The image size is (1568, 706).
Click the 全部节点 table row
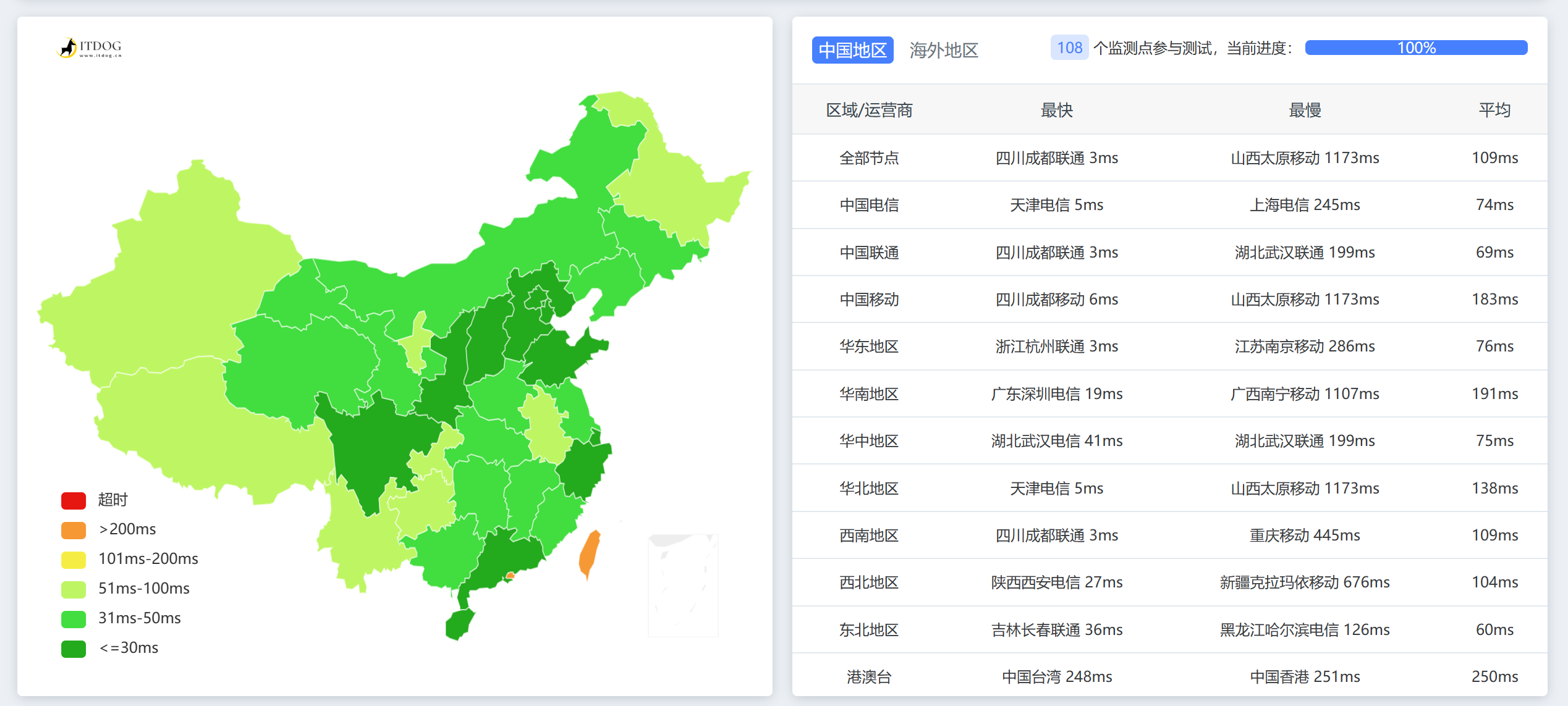click(x=870, y=158)
